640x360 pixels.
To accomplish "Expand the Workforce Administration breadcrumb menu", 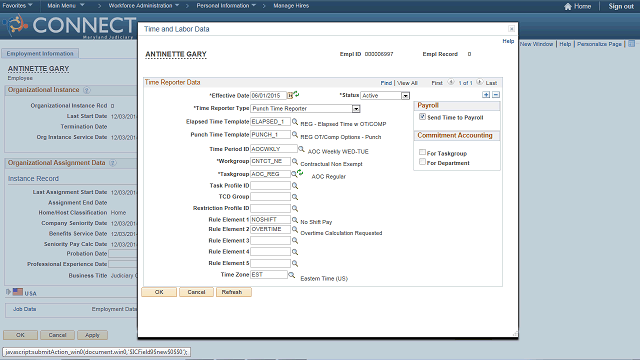I will 144,6.
